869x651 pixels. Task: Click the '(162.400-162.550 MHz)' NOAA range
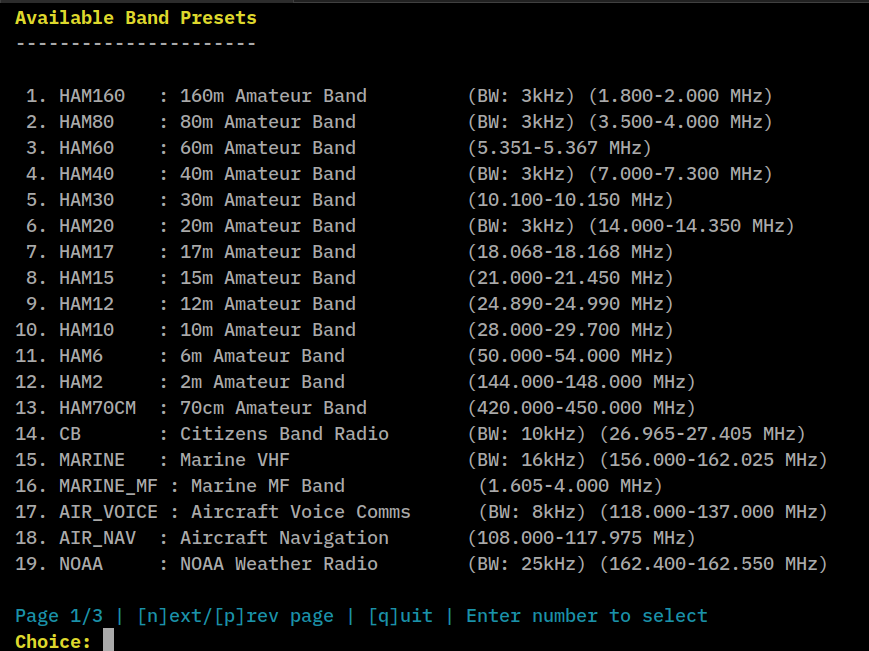[714, 565]
